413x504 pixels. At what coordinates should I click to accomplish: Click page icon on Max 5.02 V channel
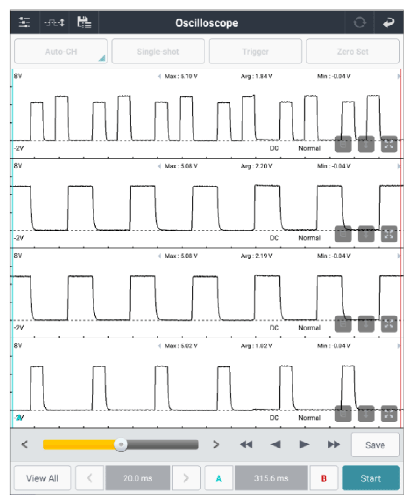click(x=343, y=414)
